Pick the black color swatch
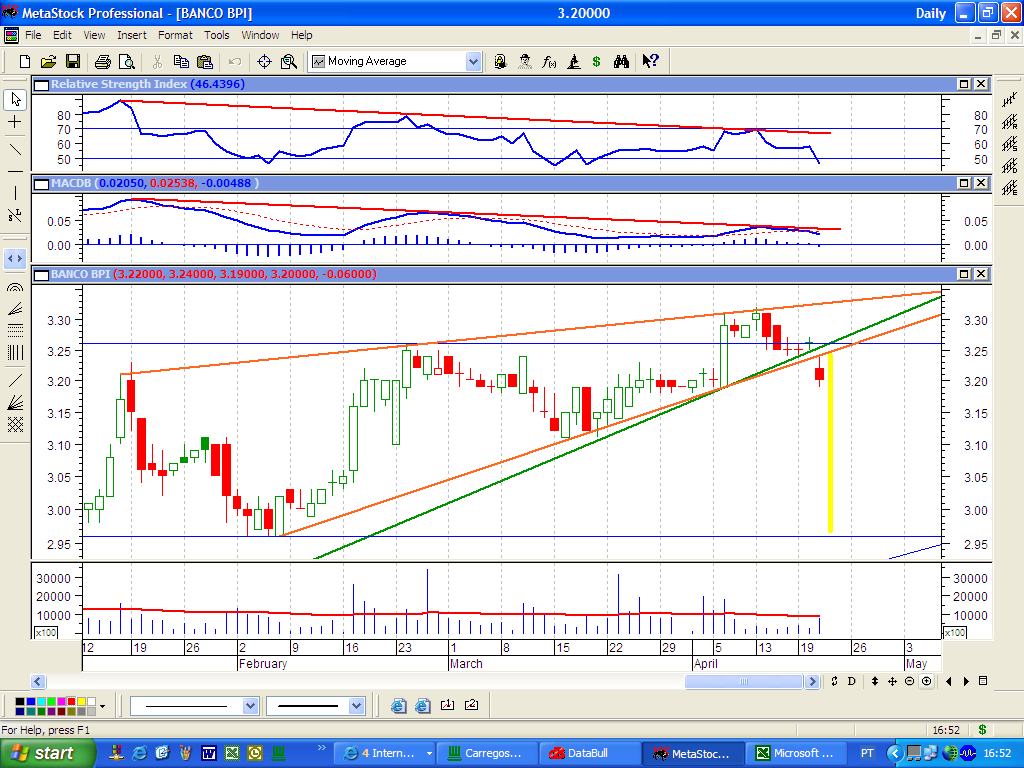This screenshot has height=768, width=1024. click(20, 701)
